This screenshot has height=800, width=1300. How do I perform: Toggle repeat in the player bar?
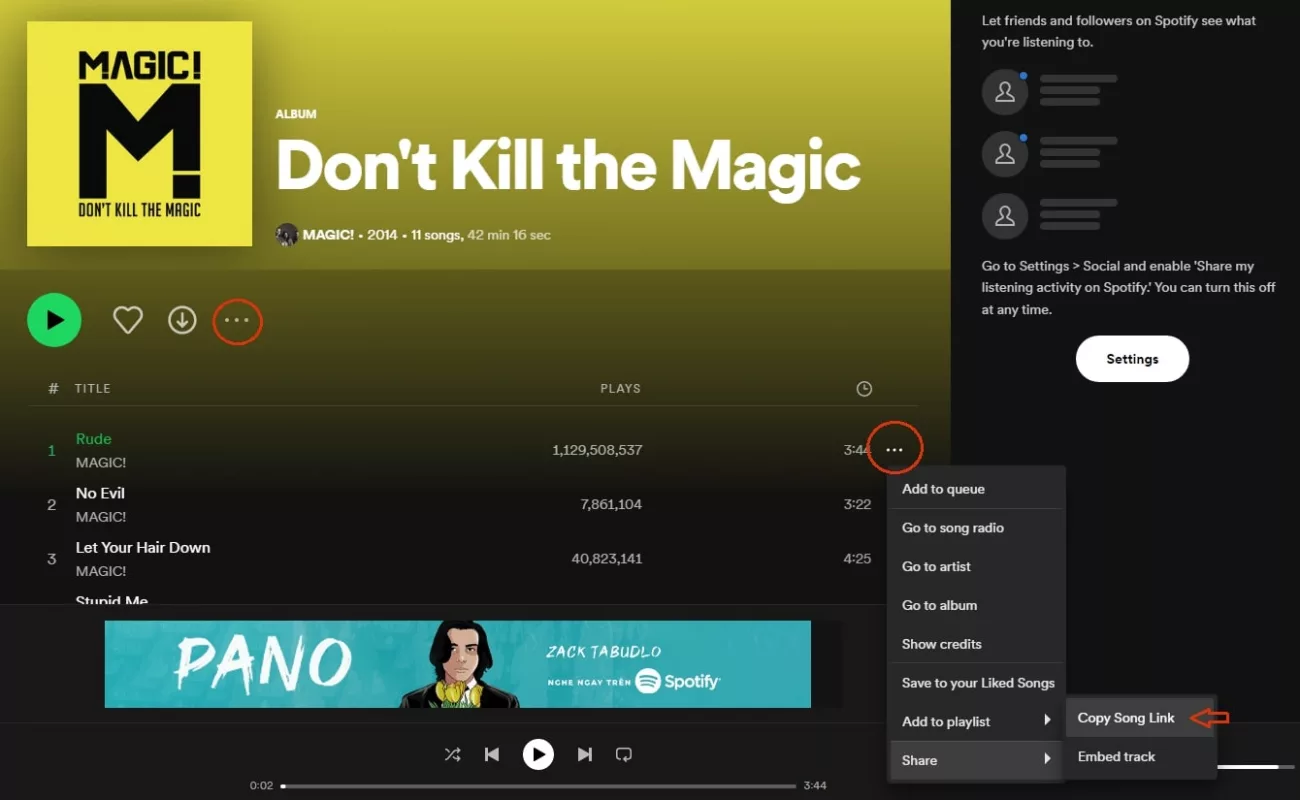[x=624, y=754]
